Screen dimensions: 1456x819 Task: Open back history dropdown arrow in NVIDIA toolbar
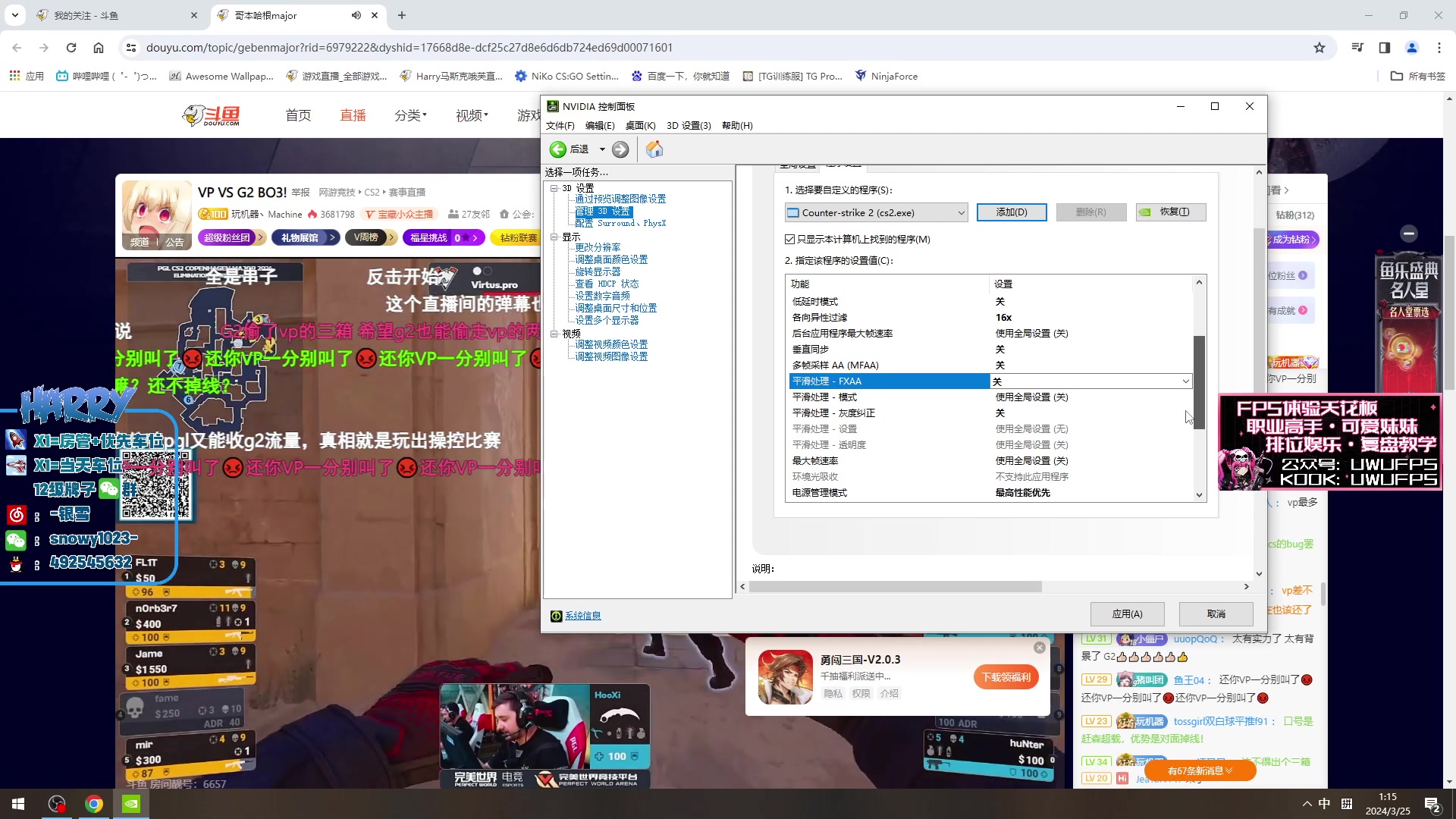(x=602, y=149)
